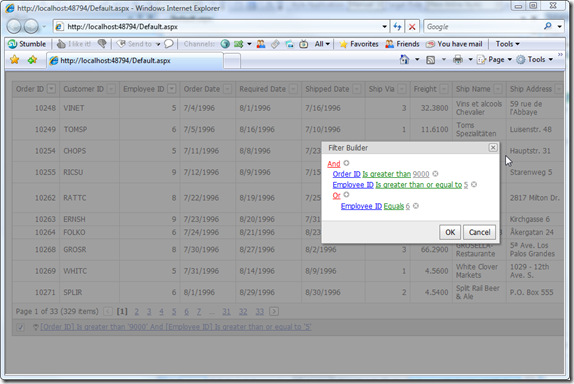Open the address bar history dropdown
The image size is (574, 384).
pos(384,27)
